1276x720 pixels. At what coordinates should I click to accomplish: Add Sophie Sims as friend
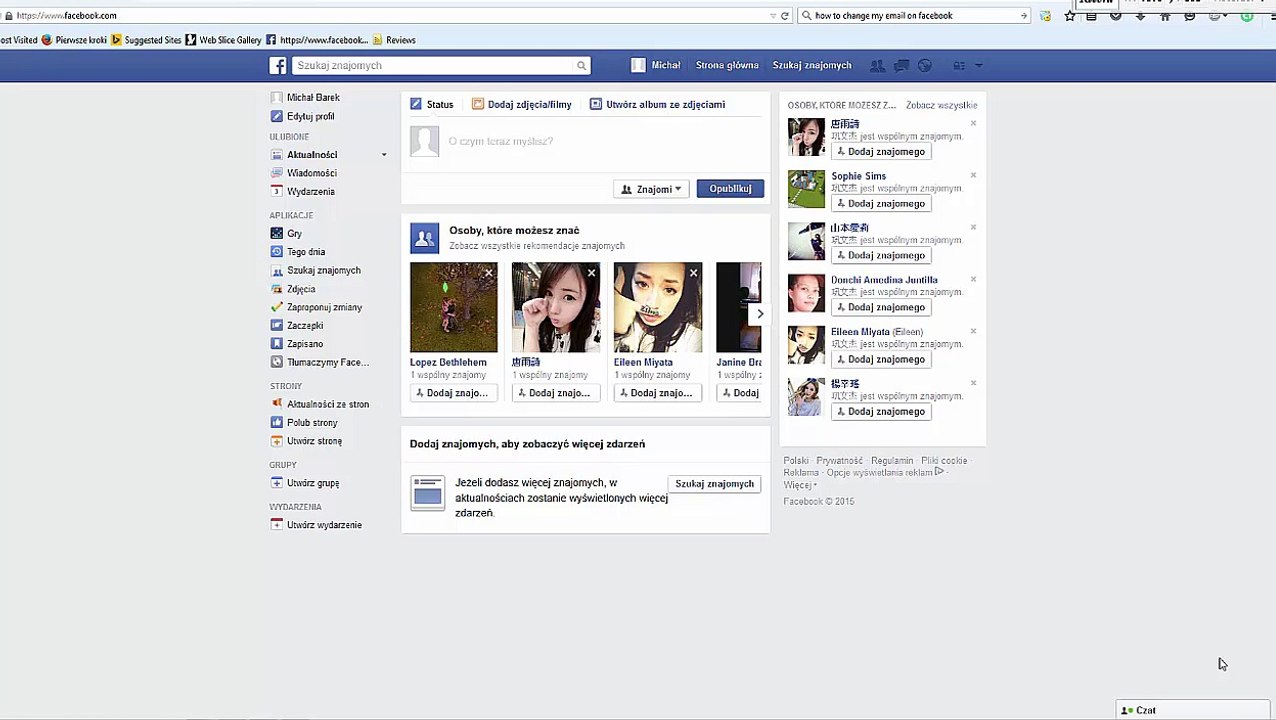tap(881, 203)
